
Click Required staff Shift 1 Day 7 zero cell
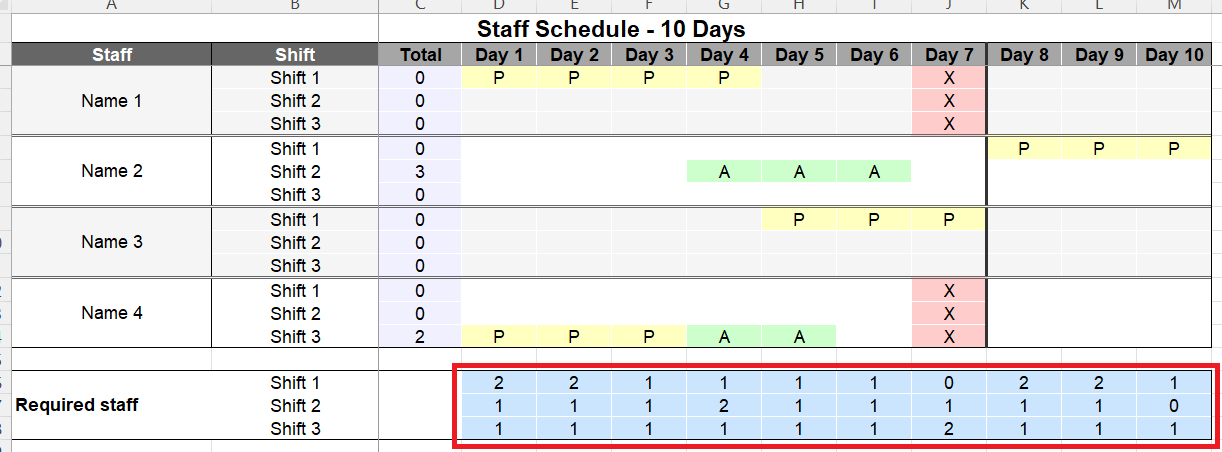[x=949, y=382]
